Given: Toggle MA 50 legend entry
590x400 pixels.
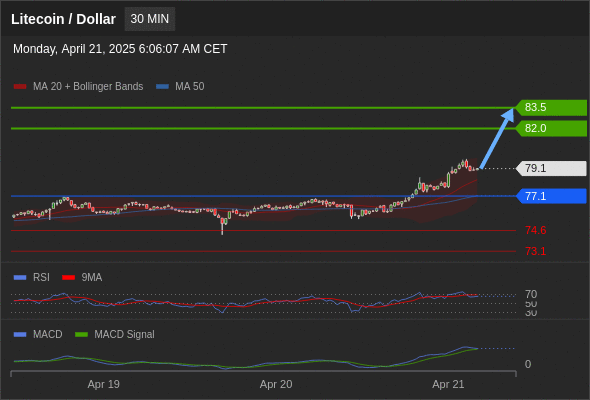Looking at the screenshot, I should [180, 87].
